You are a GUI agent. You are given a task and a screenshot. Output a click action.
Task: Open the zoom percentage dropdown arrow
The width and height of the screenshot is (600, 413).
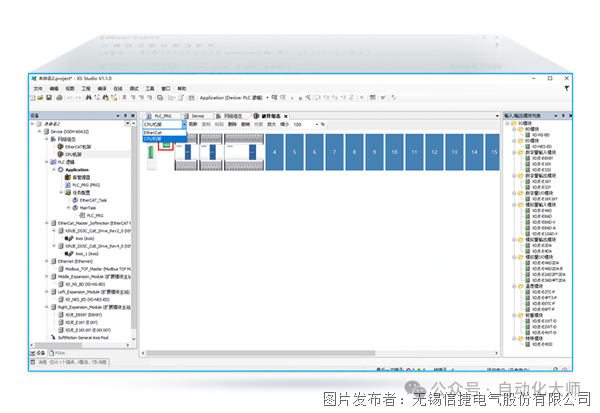pos(316,124)
